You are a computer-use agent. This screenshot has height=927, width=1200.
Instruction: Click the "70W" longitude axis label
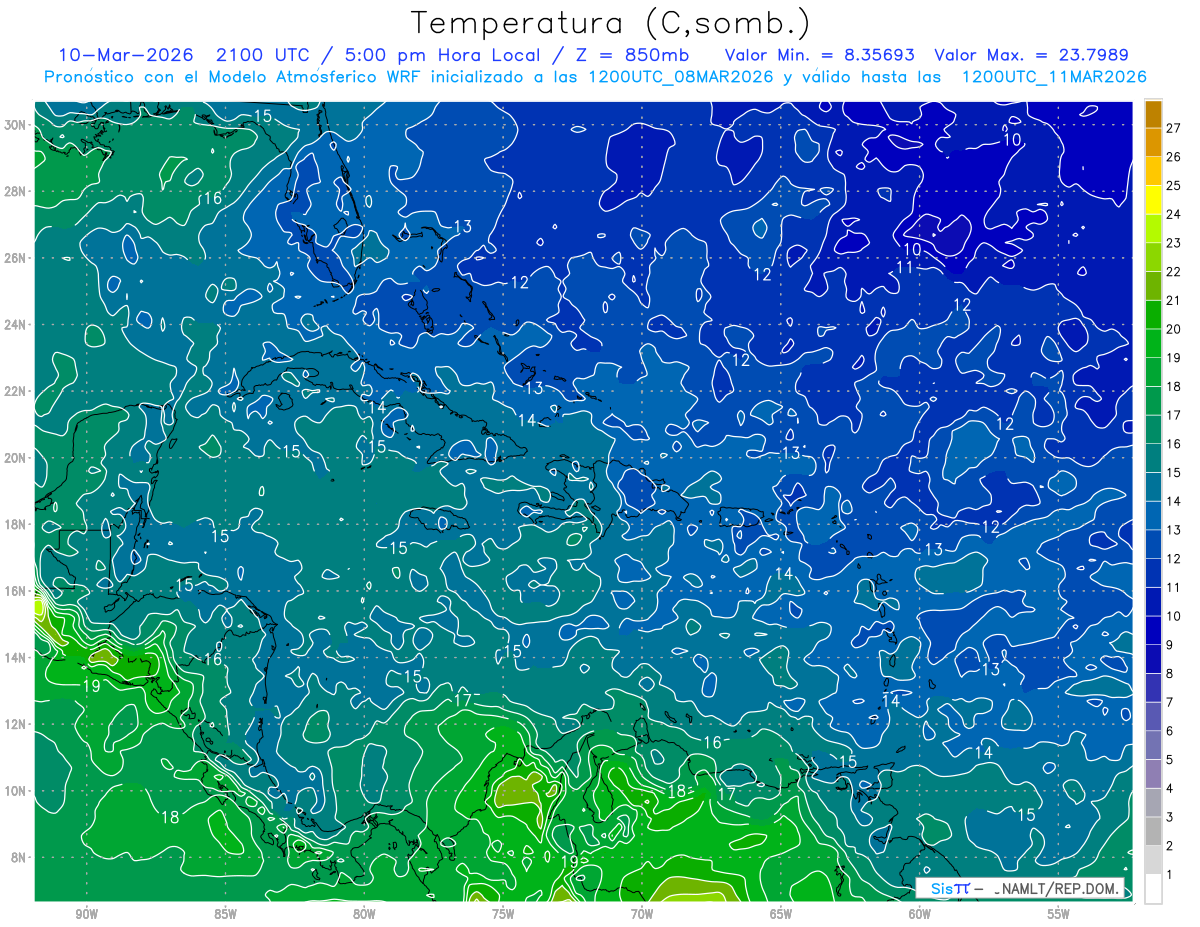click(642, 915)
